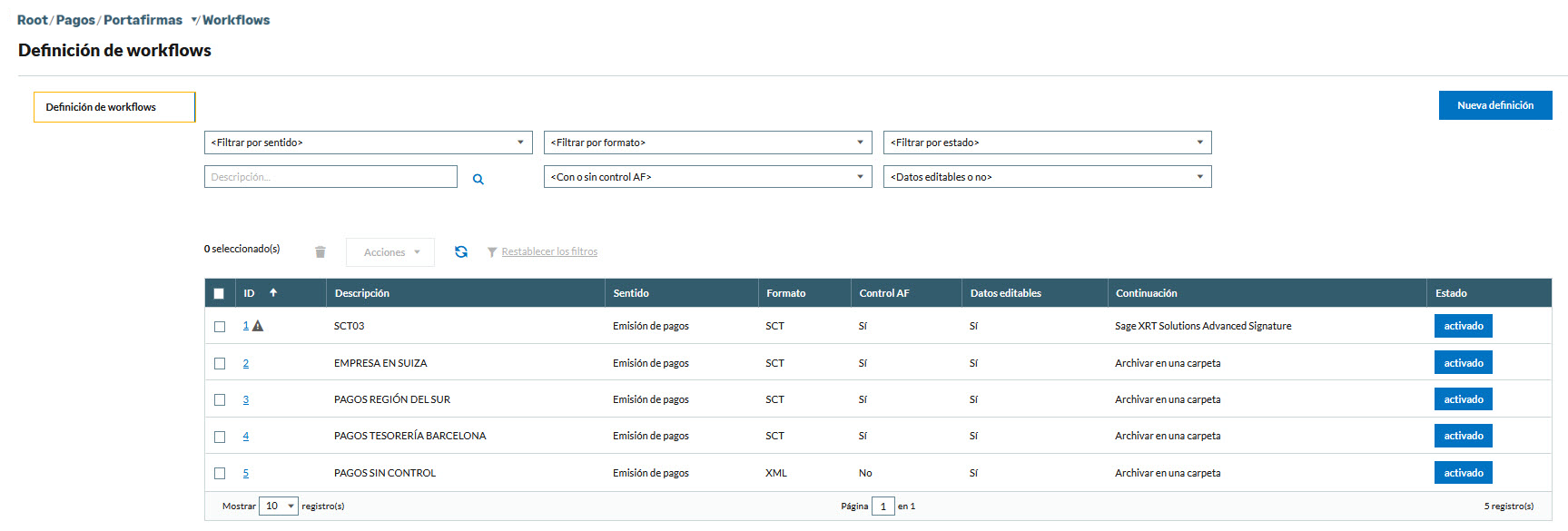Select the PAGOS SIN CONTROL row checkbox
The height and width of the screenshot is (531, 1568).
tap(220, 473)
